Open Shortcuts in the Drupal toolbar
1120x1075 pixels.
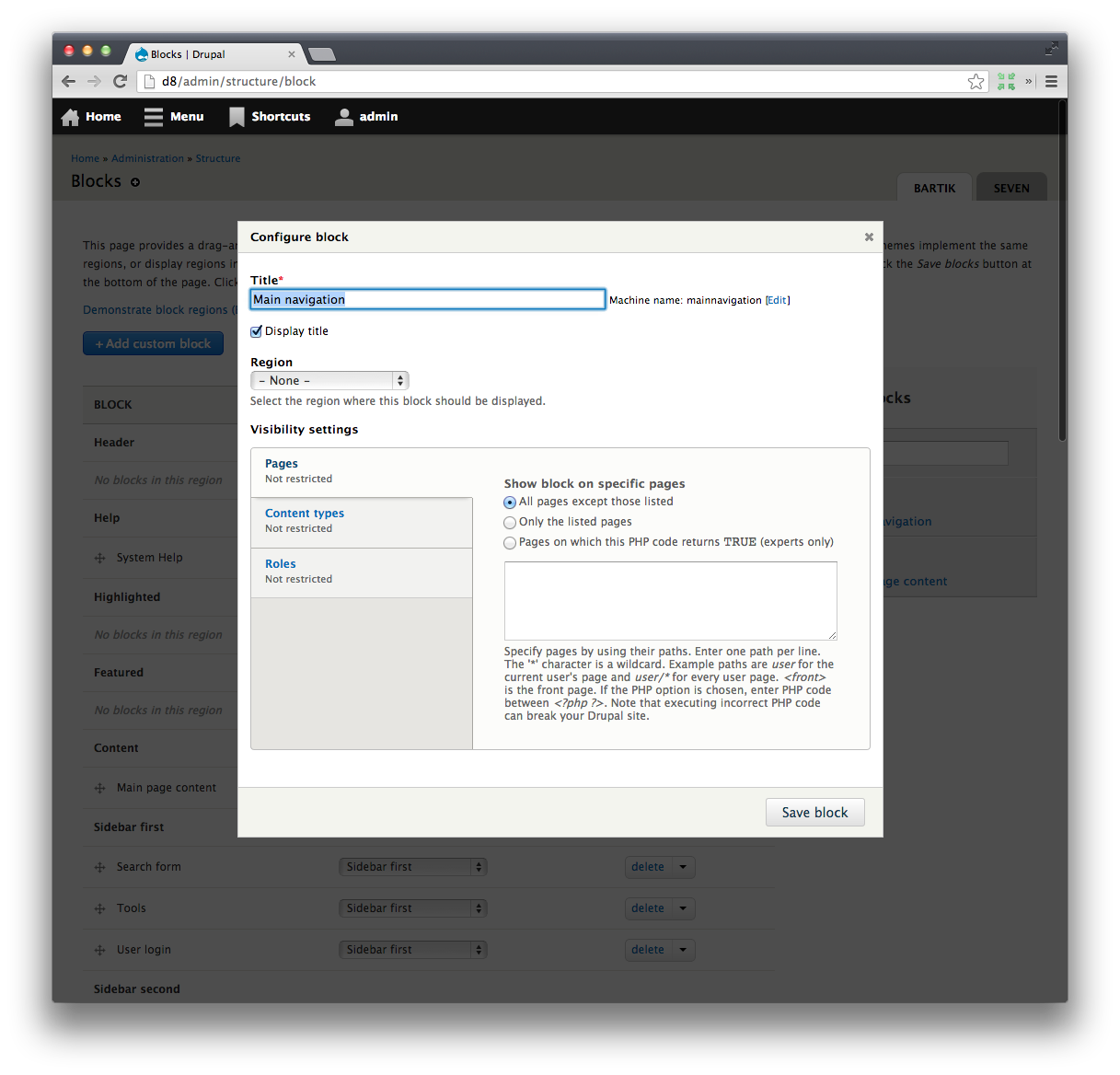point(270,117)
